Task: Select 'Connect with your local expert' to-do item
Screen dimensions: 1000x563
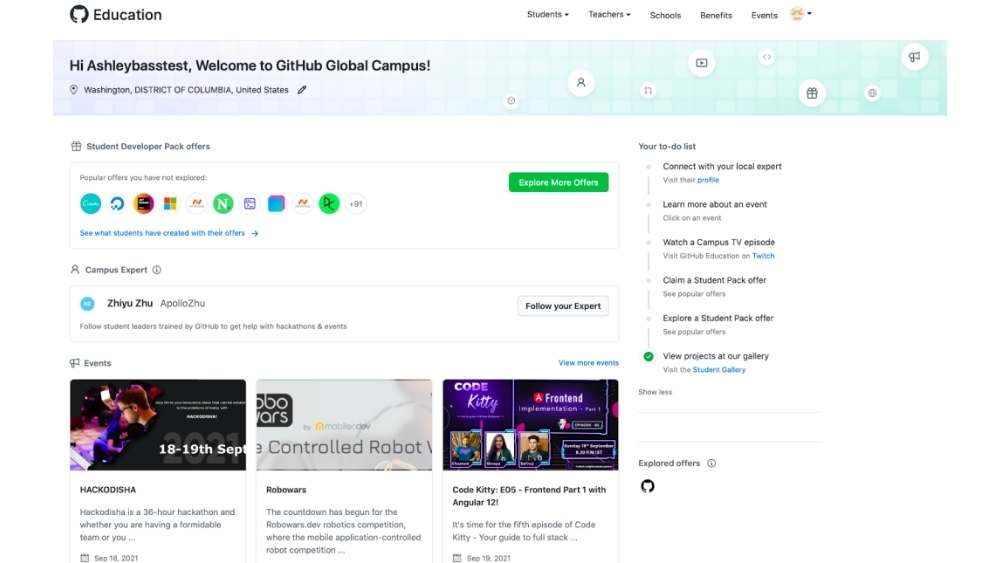Action: point(721,166)
